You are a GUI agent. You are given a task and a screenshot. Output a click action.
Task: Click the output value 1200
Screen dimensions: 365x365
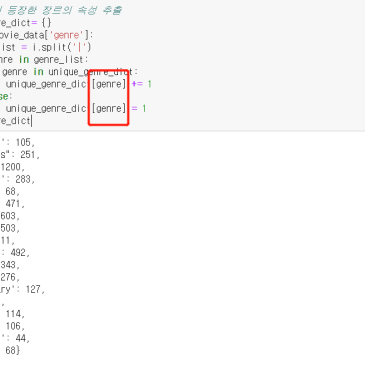(x=11, y=167)
